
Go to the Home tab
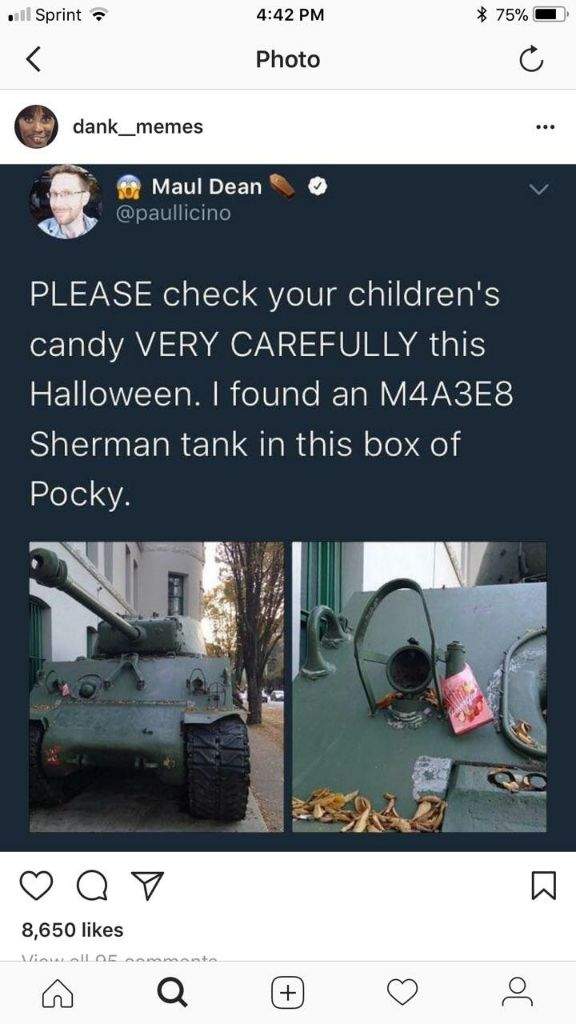57,992
